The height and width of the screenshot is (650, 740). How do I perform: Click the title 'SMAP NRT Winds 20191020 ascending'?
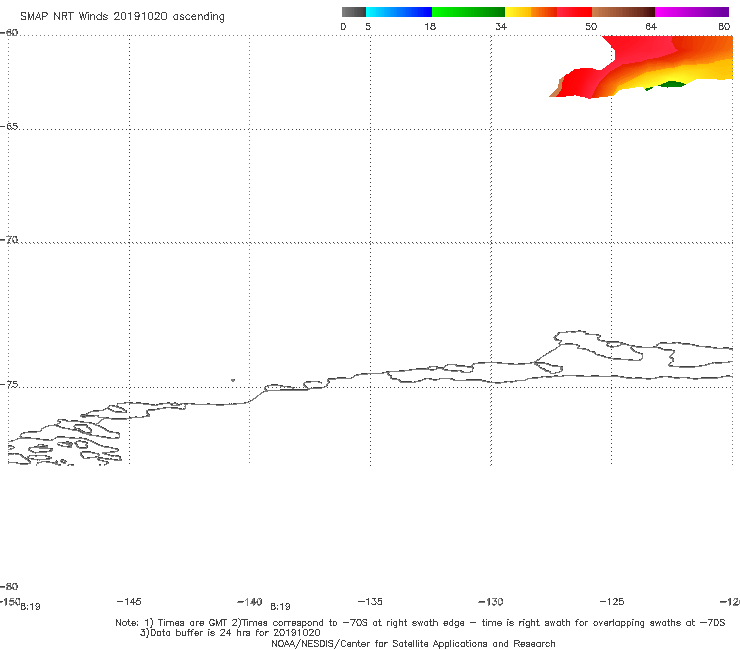pyautogui.click(x=122, y=17)
